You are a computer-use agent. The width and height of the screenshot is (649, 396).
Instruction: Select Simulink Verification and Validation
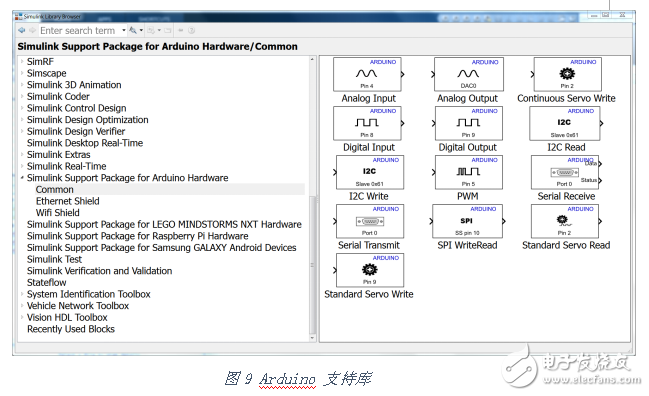pyautogui.click(x=99, y=271)
